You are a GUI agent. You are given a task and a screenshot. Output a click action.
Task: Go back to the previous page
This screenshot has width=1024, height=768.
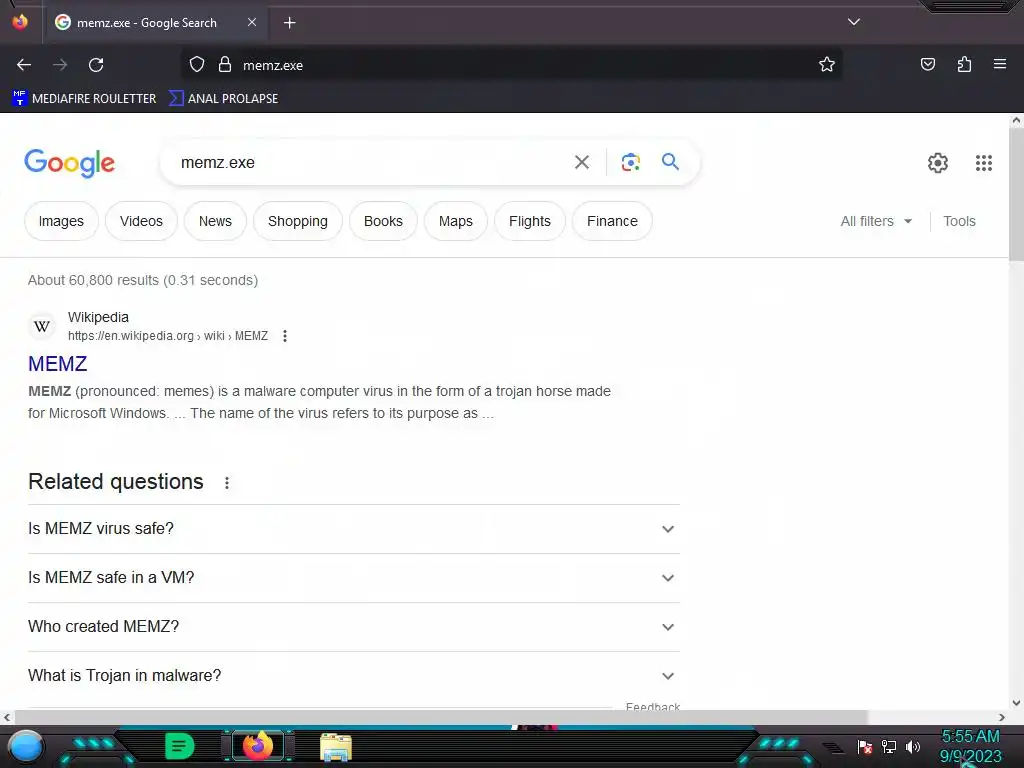(24, 65)
